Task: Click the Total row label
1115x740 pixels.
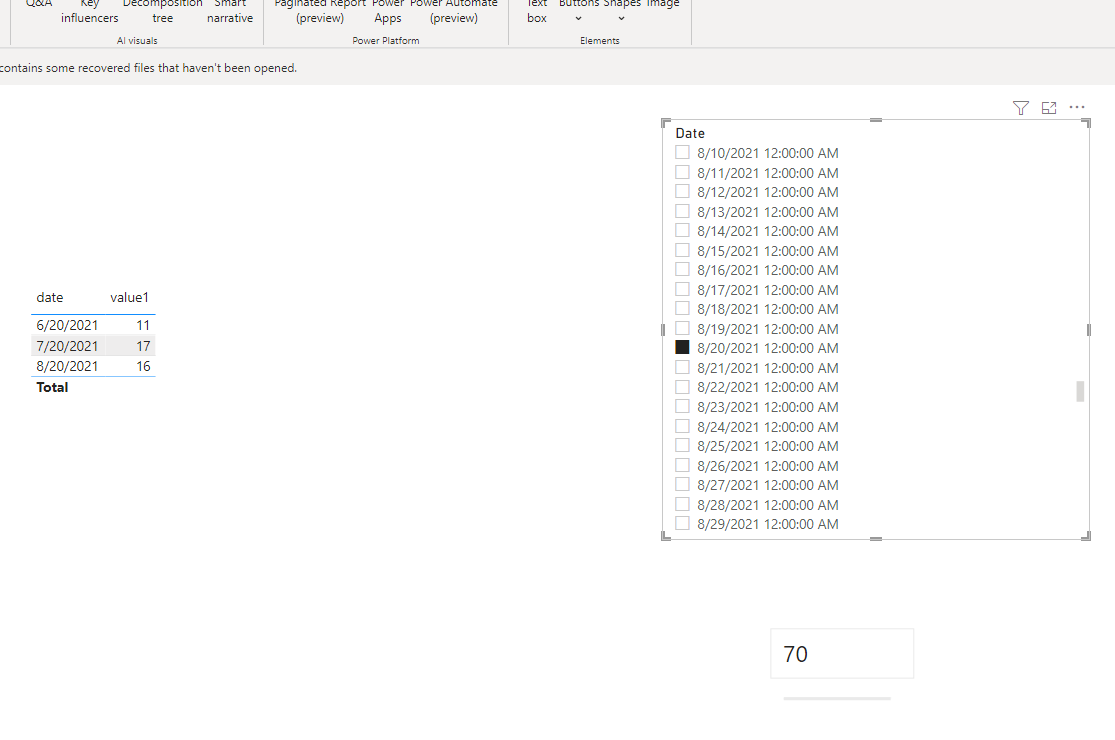Action: point(52,387)
